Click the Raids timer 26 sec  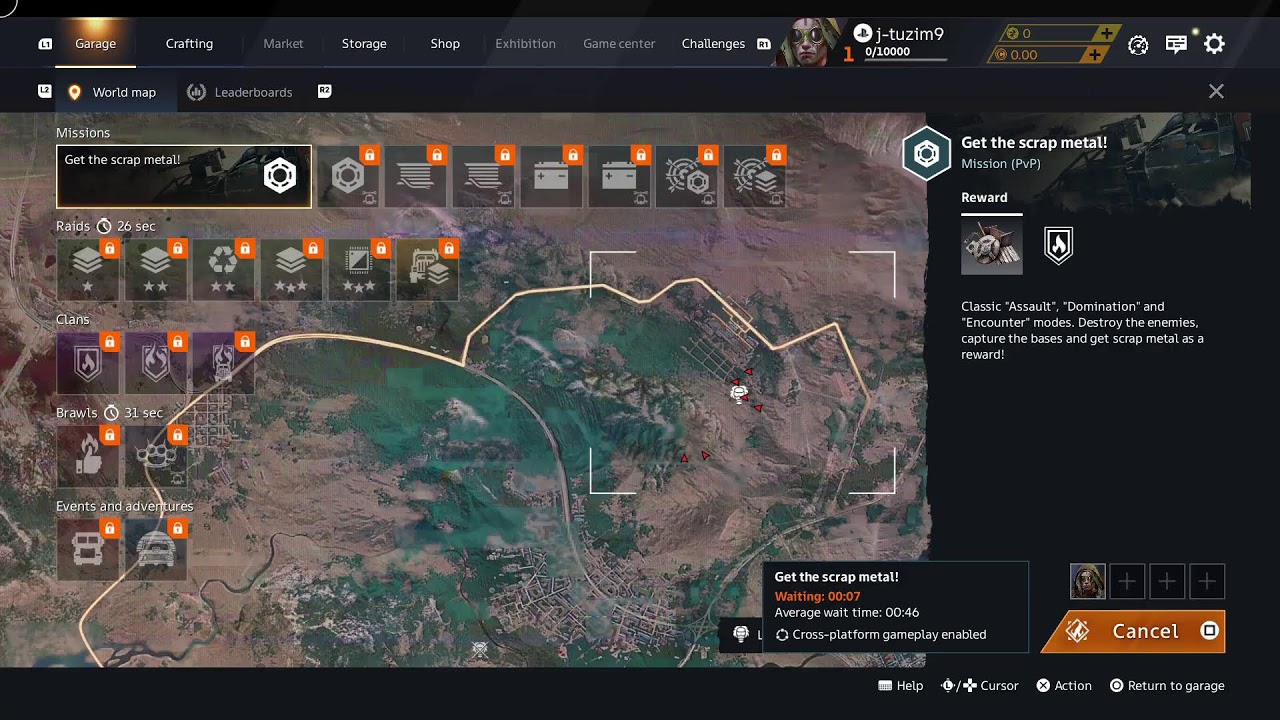(x=126, y=226)
